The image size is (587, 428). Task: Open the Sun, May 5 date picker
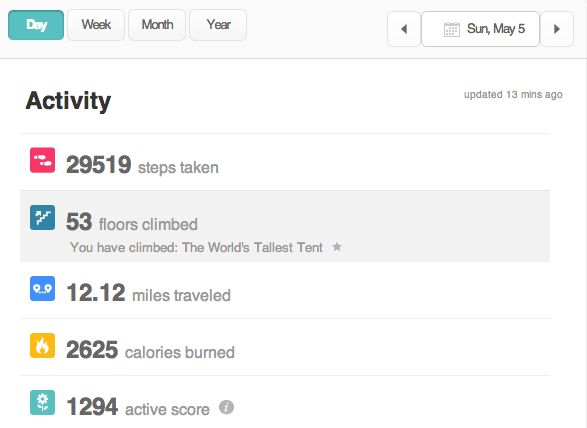[x=481, y=29]
